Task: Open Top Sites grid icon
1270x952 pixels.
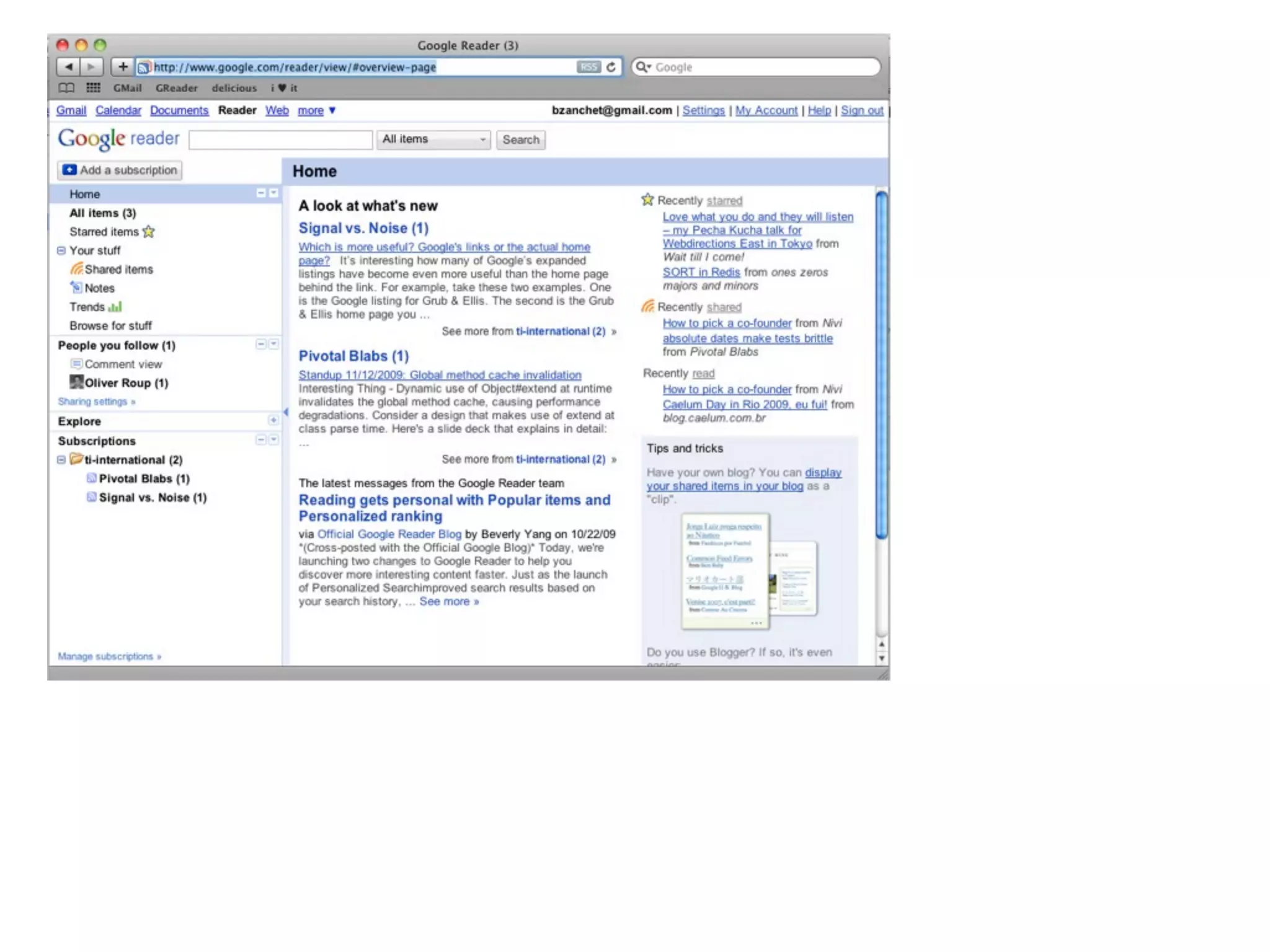Action: pos(93,88)
